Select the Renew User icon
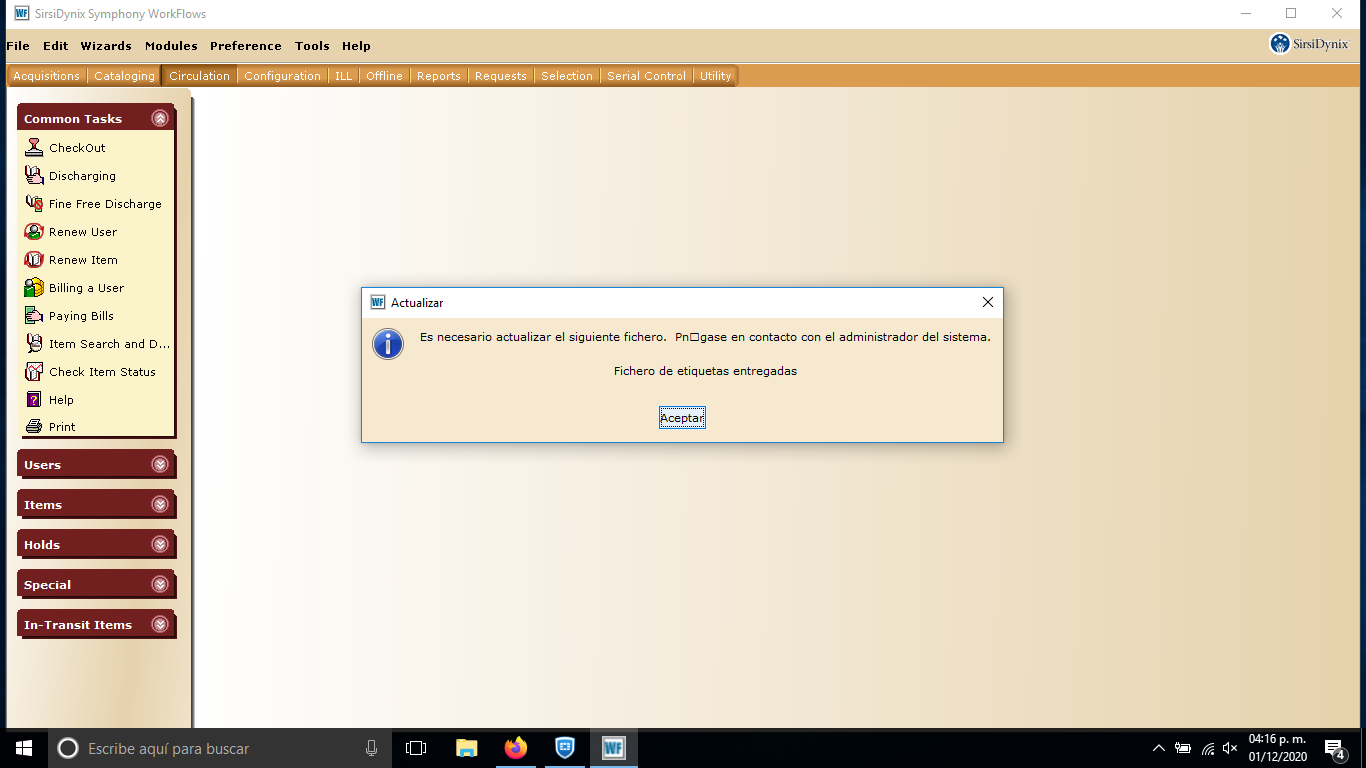 [x=34, y=231]
